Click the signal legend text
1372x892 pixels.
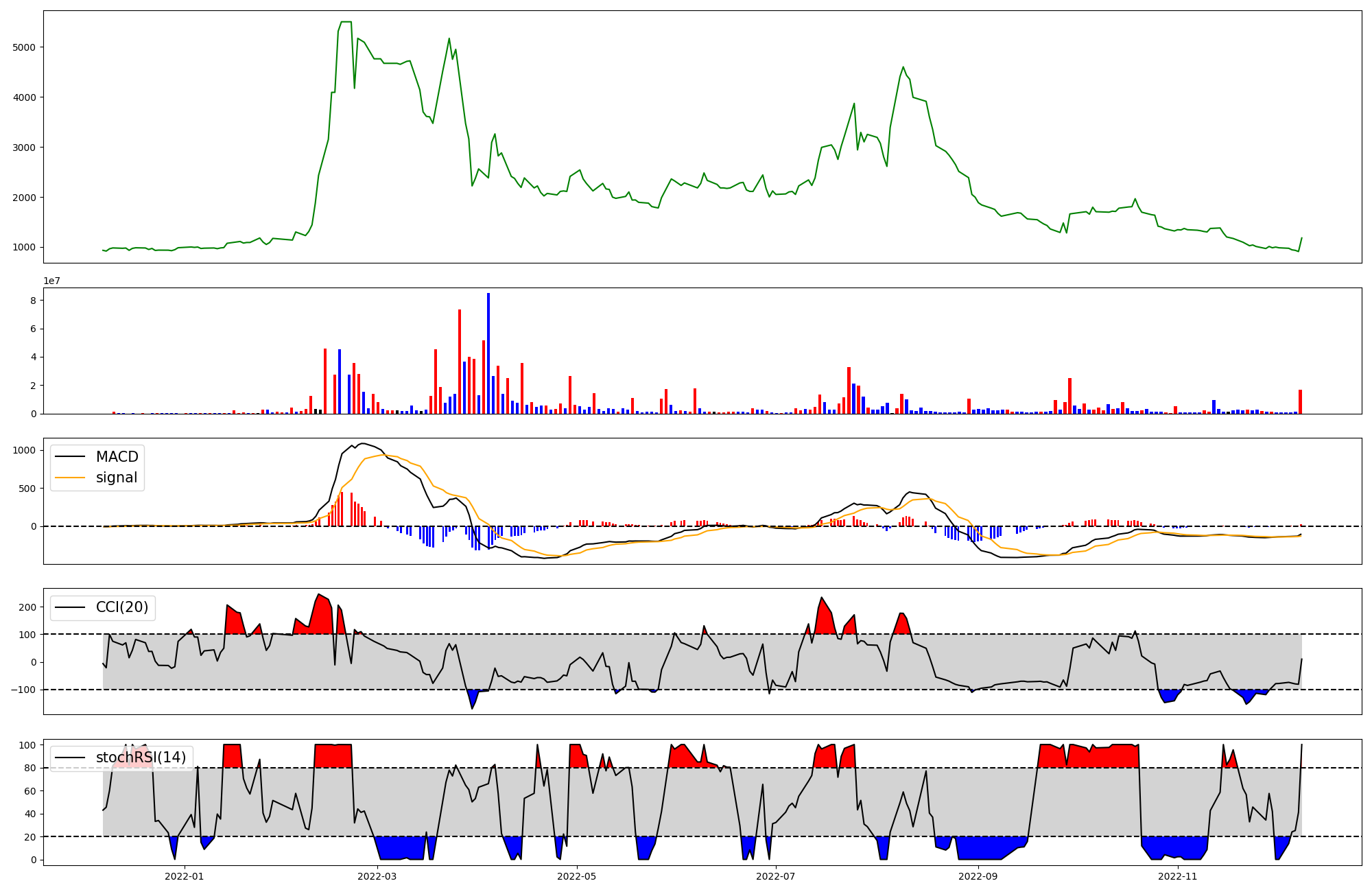(117, 478)
